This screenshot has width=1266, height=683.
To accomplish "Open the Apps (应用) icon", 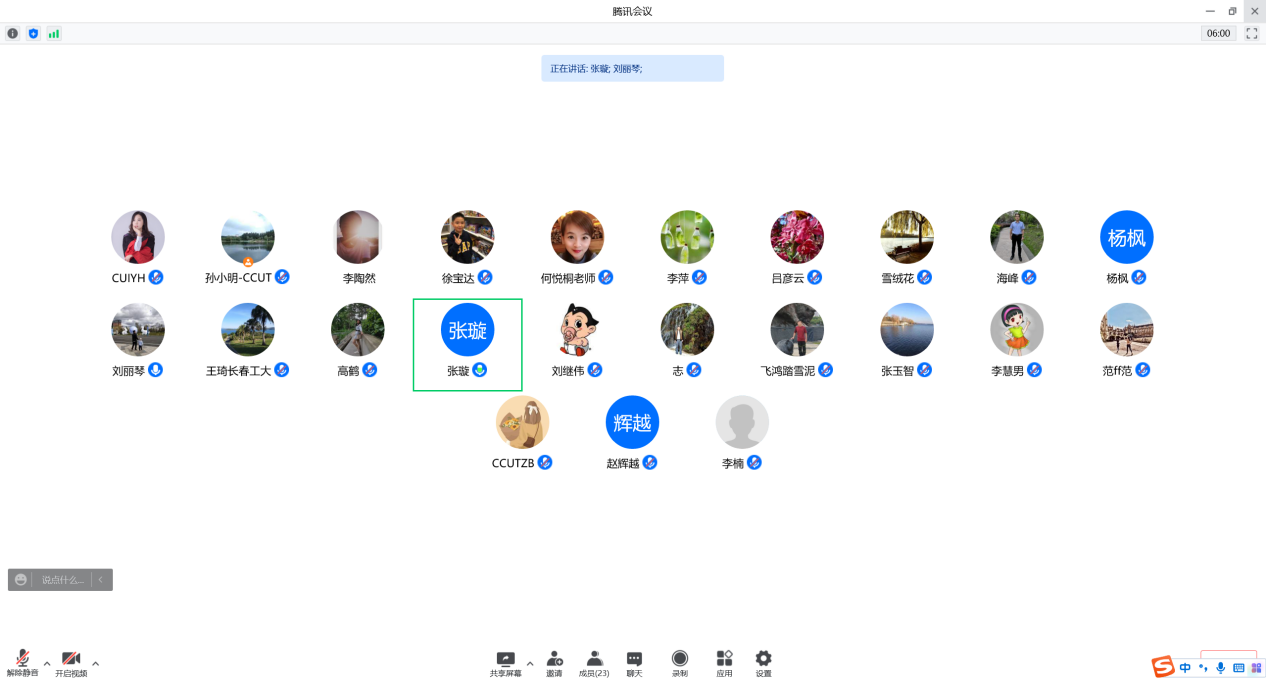I will 724,663.
